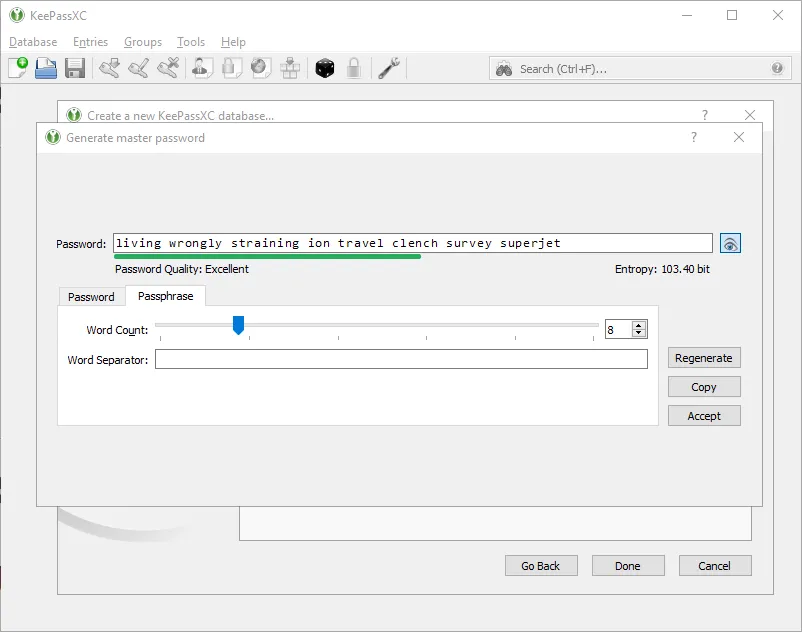Maximize the KeePassXC window

(732, 15)
